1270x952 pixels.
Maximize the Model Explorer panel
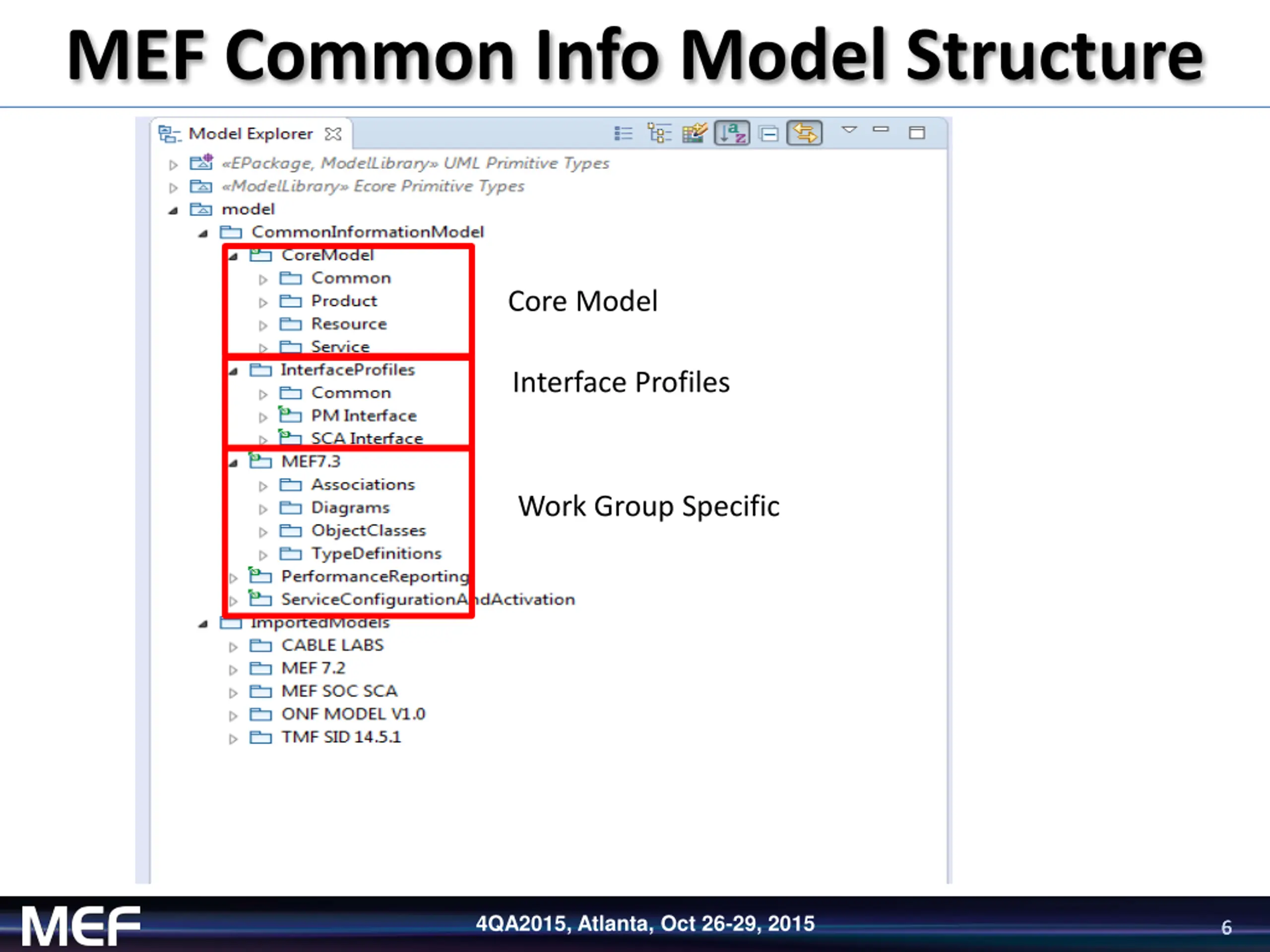point(917,133)
